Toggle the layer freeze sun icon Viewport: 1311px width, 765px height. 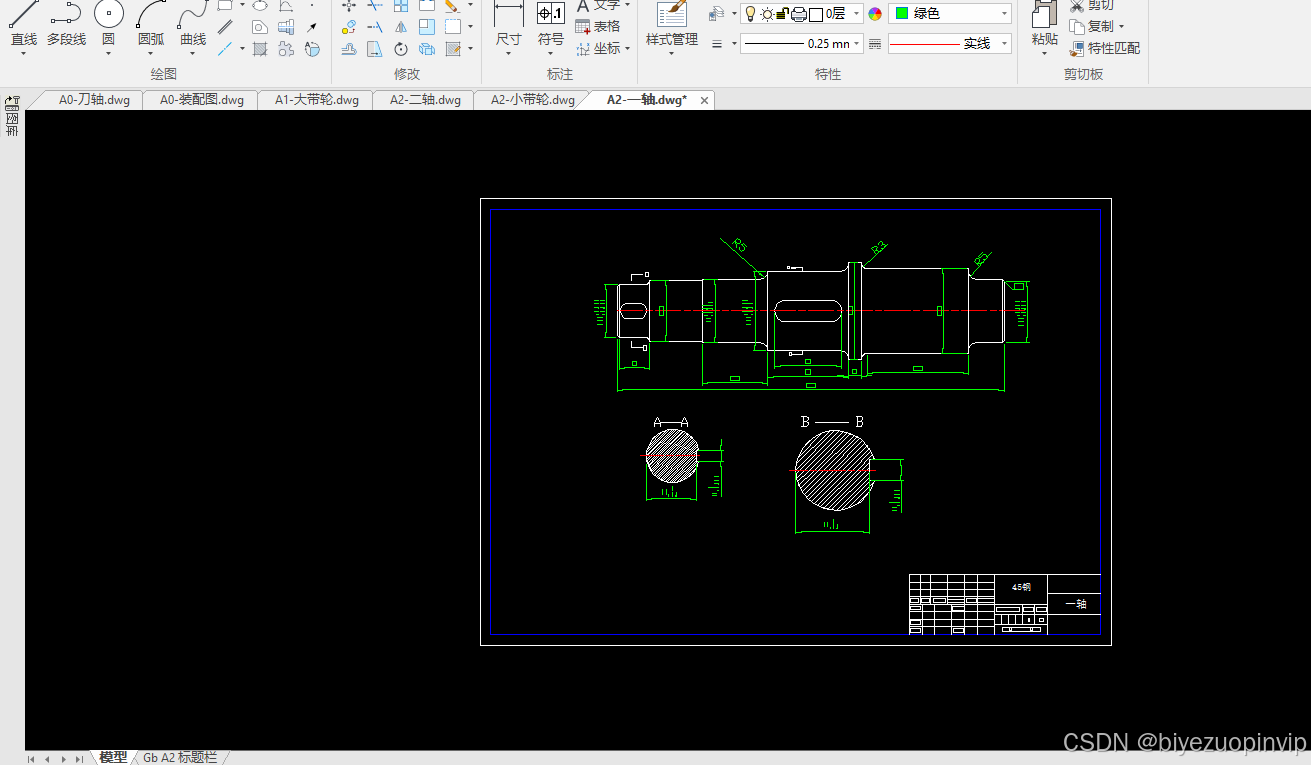[767, 14]
